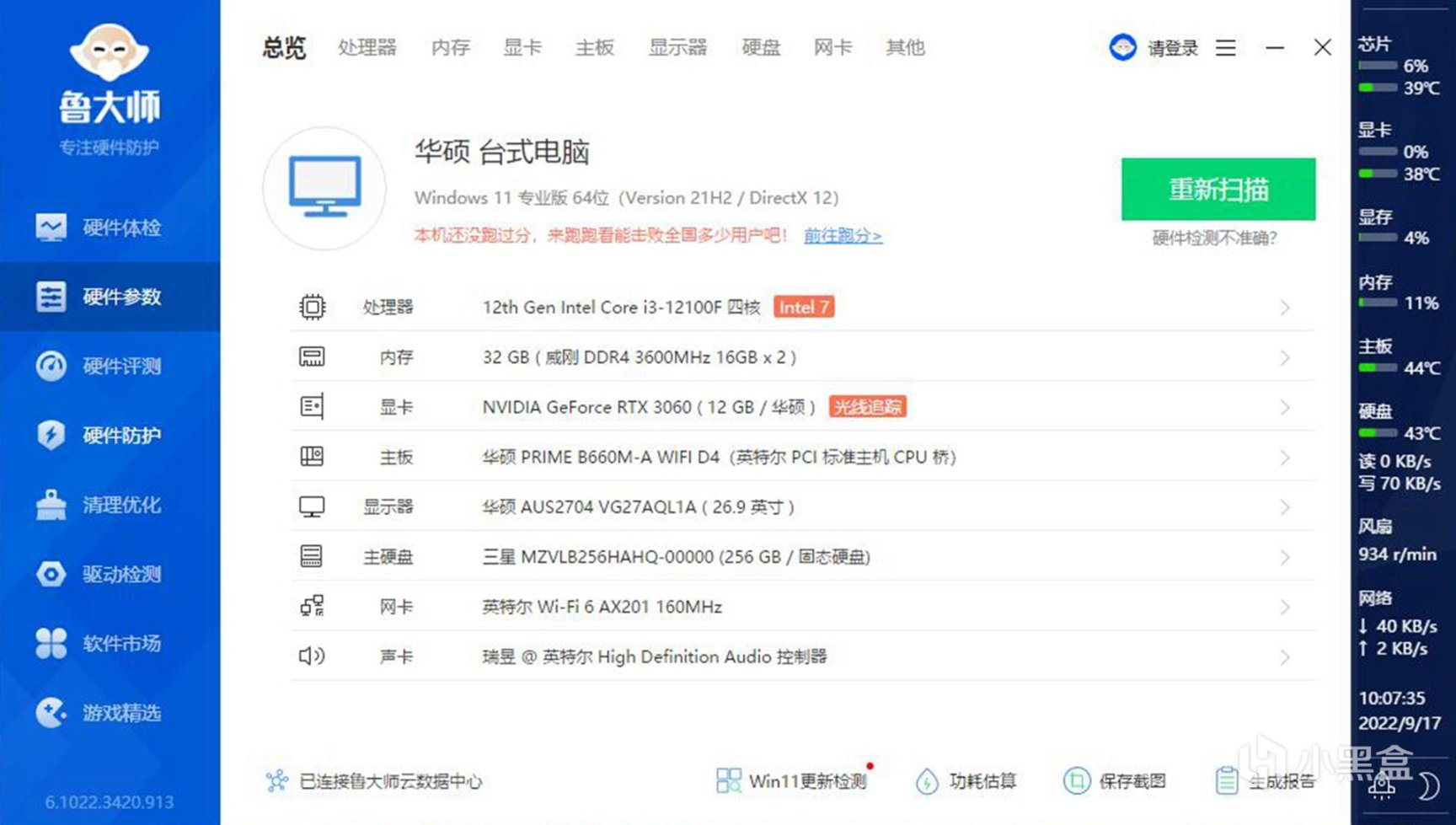Click the 主硬盘 disk drive icon
The height and width of the screenshot is (825, 1456).
(312, 556)
